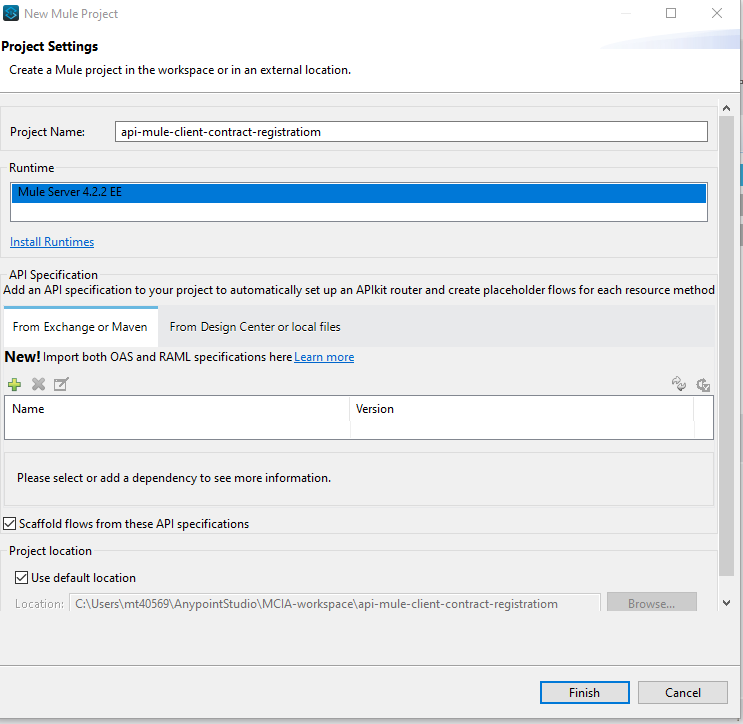743x724 pixels.
Task: Open From Design Center or local files tab
Action: pos(255,327)
